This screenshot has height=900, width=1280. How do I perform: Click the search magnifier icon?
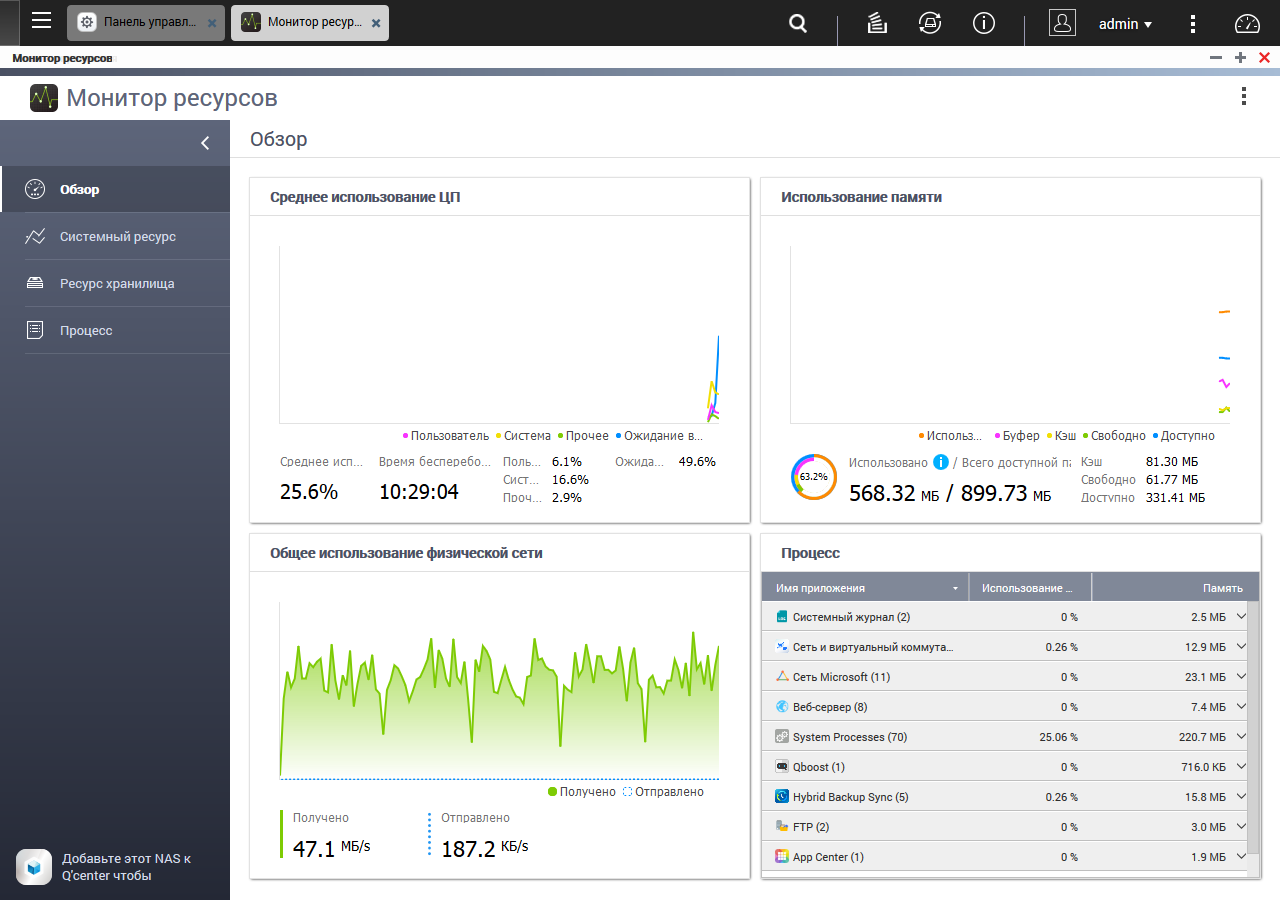(797, 24)
